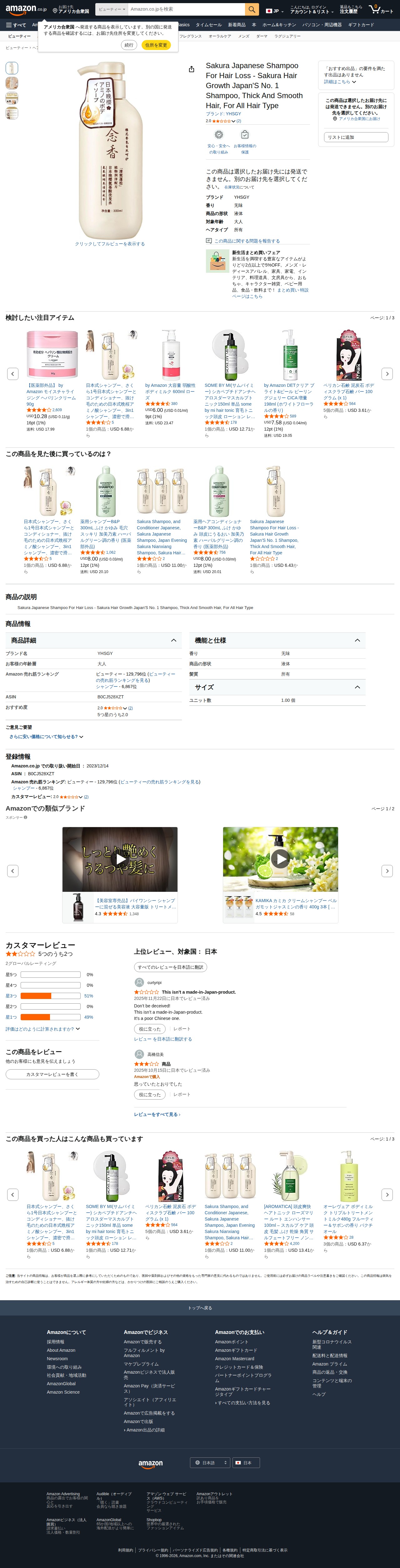
Task: Open the タイムセール nav item
Action: [209, 25]
